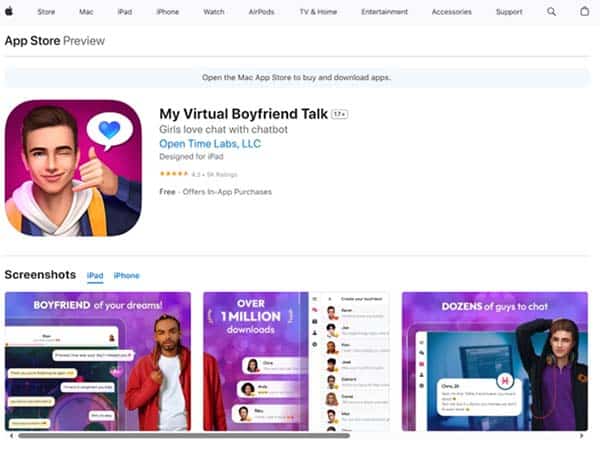
Task: Open the shopping bag icon
Action: 584,11
